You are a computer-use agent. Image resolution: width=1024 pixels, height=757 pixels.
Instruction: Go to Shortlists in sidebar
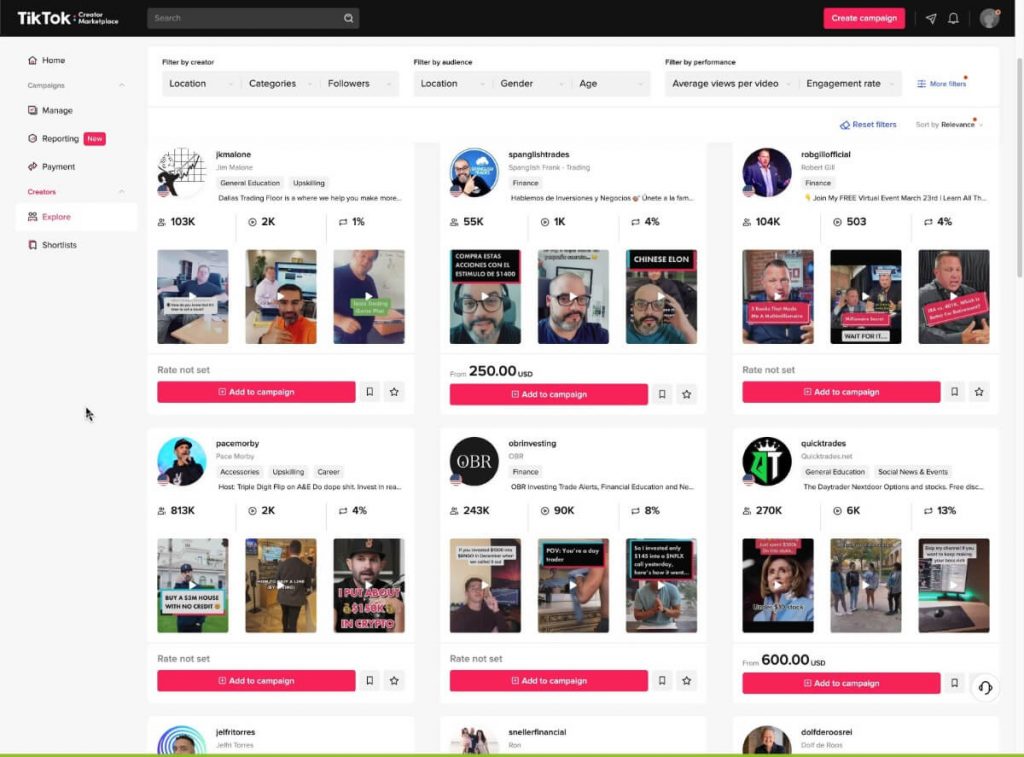point(59,245)
